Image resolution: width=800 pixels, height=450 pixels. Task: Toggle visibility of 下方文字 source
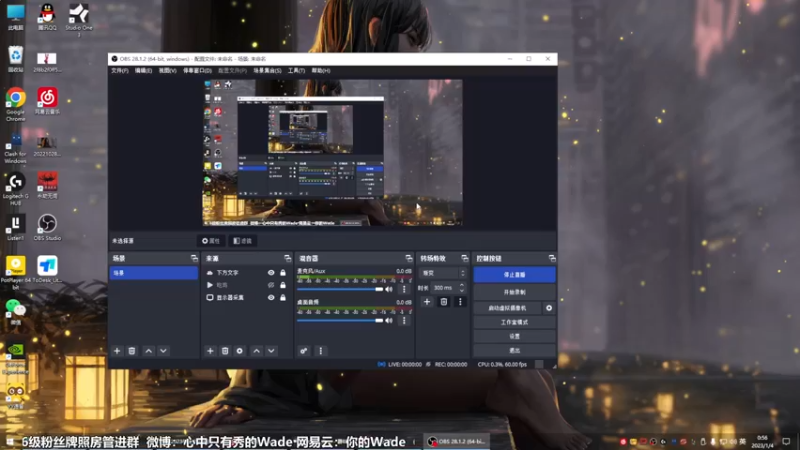[x=271, y=273]
